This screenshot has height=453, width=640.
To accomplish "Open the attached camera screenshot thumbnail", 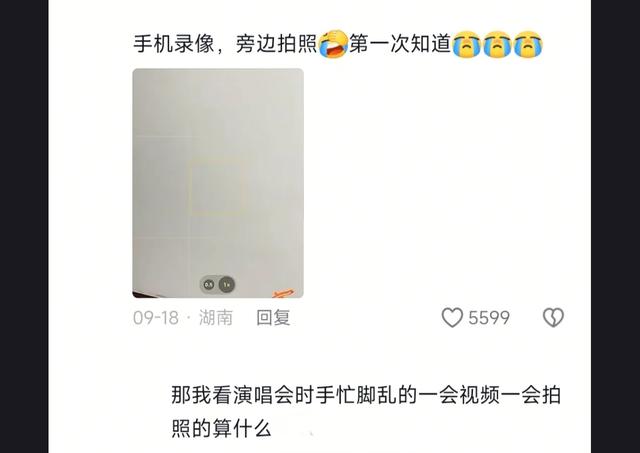I will point(218,183).
